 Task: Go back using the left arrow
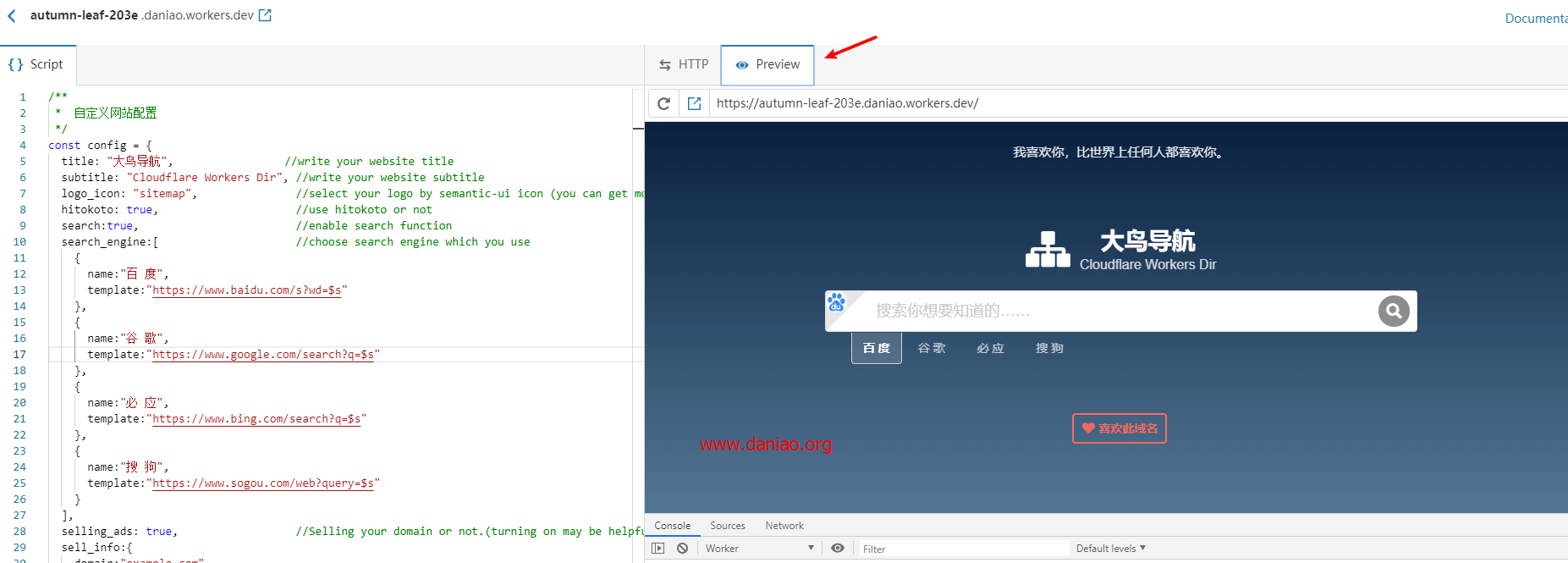pyautogui.click(x=12, y=15)
